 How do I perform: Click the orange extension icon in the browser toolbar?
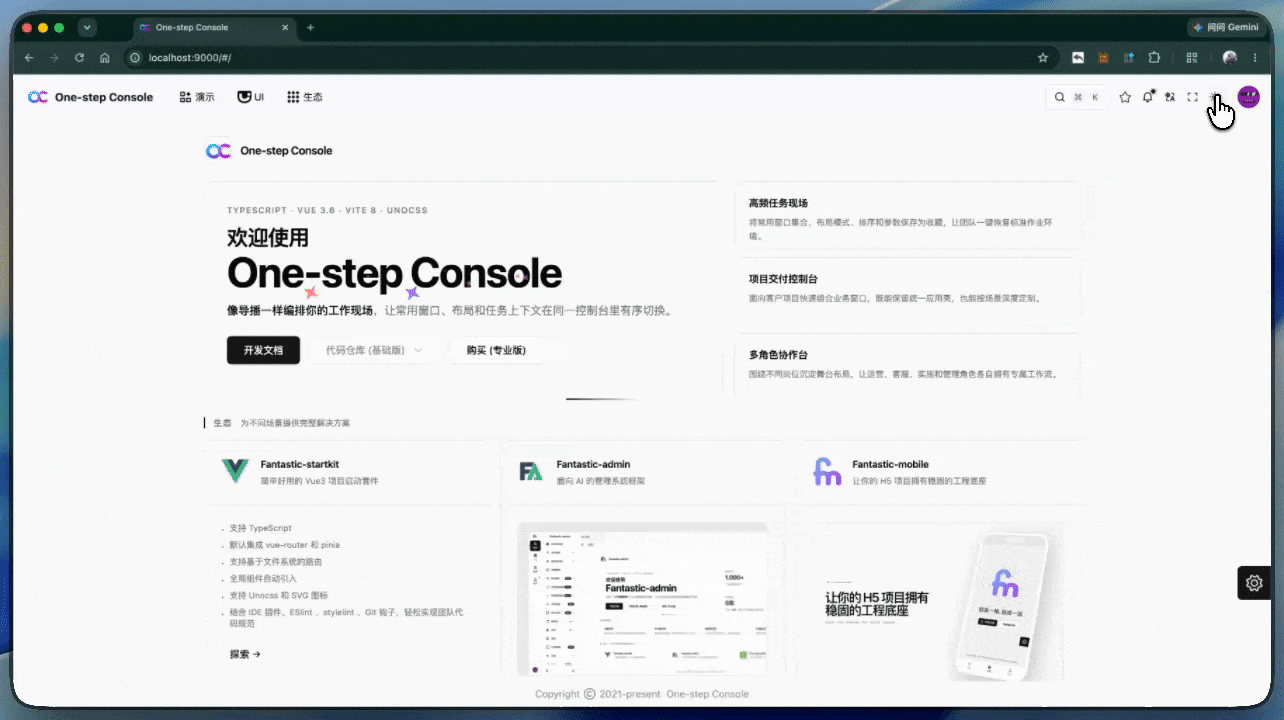1104,58
